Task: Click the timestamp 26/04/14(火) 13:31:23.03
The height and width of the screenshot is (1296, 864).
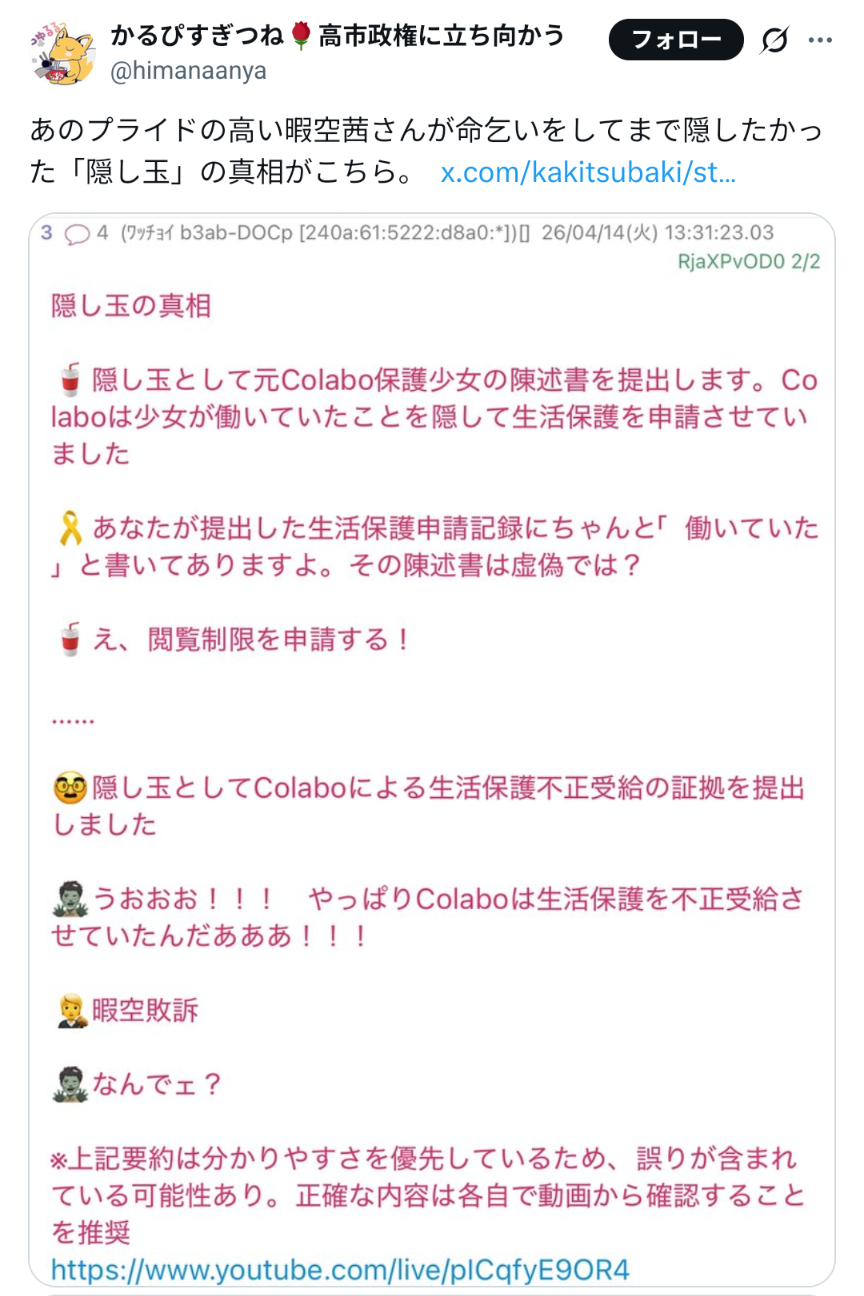Action: point(657,233)
